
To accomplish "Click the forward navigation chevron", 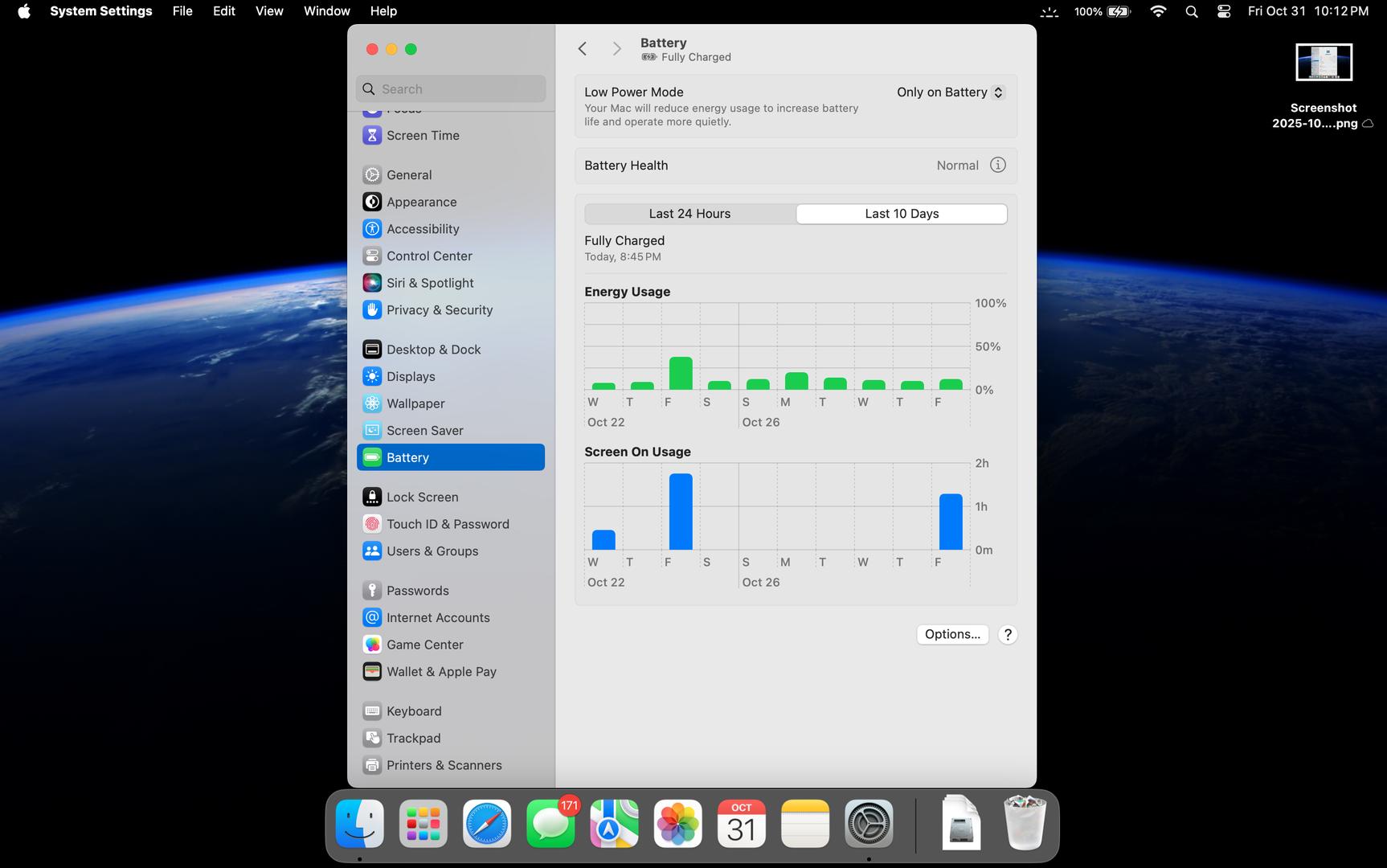I will [x=616, y=49].
